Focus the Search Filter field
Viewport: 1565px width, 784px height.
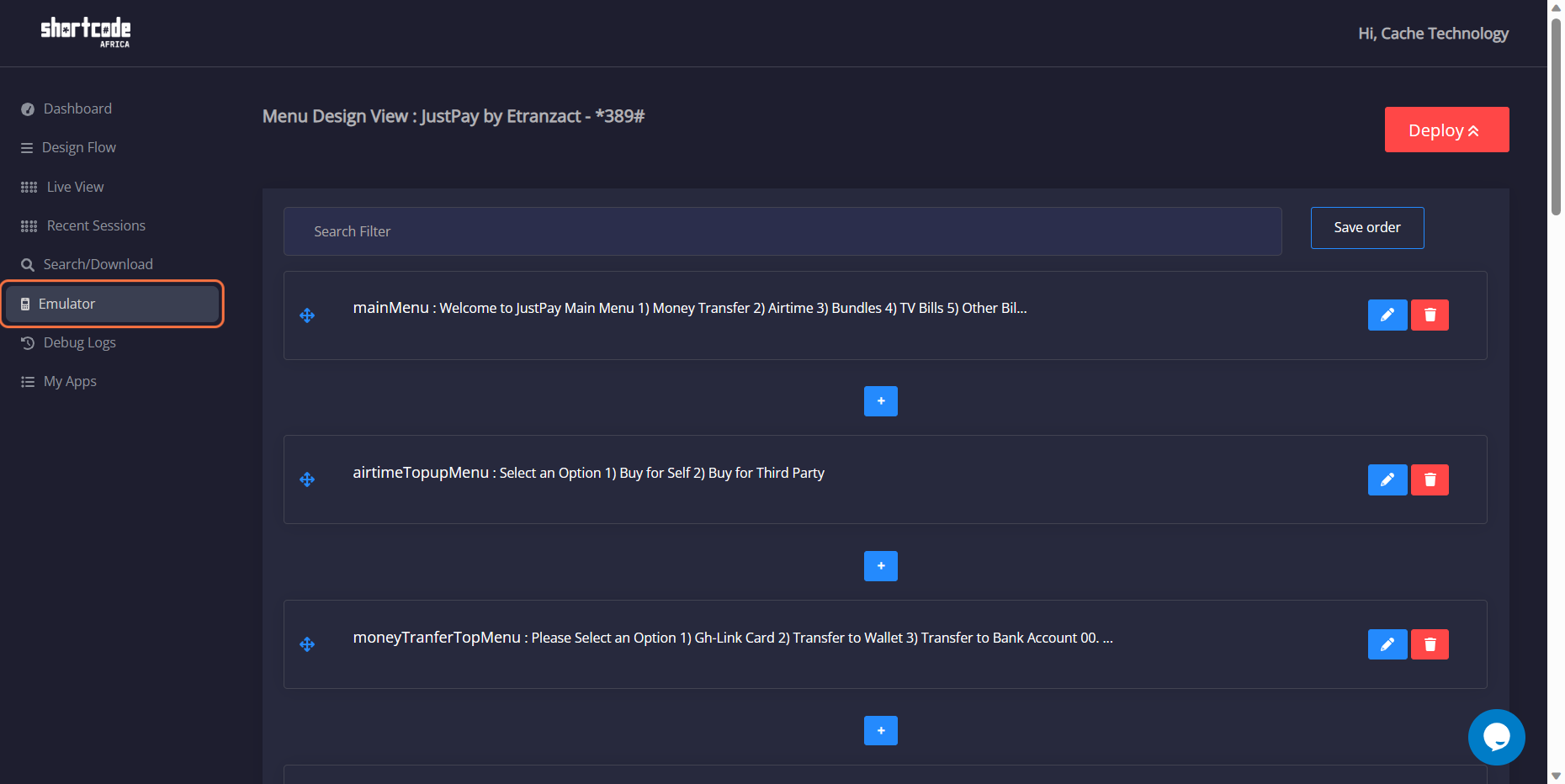pos(782,231)
